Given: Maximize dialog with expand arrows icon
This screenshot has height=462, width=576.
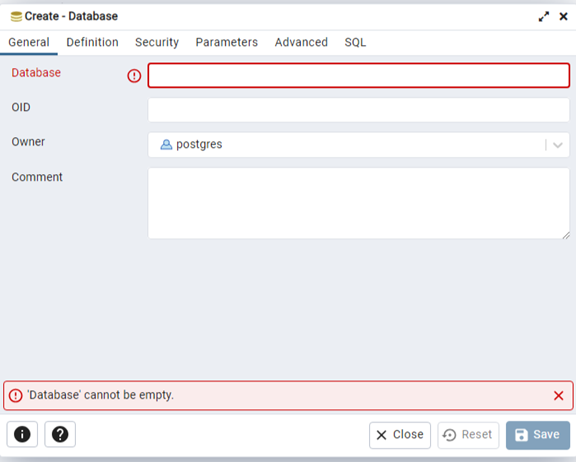Looking at the screenshot, I should pos(544,17).
